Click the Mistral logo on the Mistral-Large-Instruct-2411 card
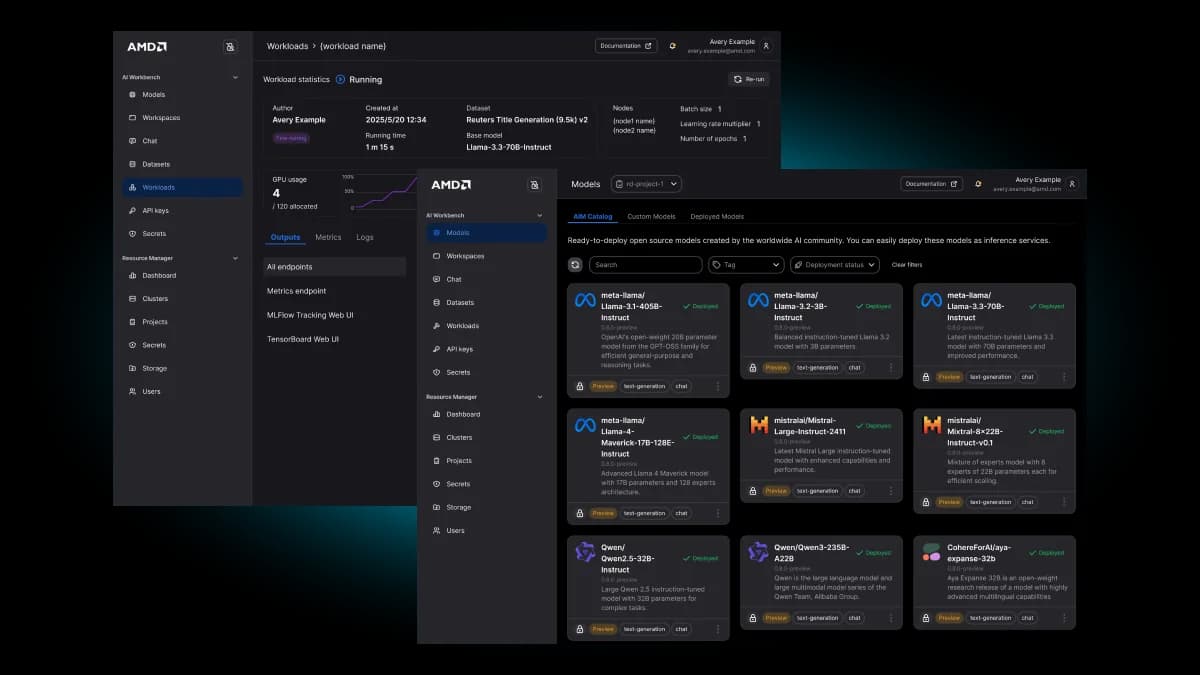This screenshot has height=675, width=1200. 759,425
